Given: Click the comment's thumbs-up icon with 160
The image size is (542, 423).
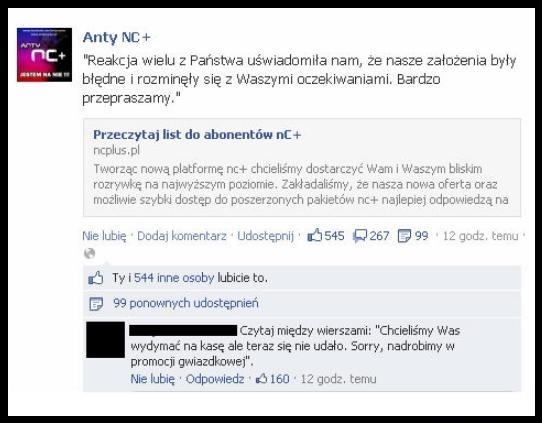Looking at the screenshot, I should point(261,379).
